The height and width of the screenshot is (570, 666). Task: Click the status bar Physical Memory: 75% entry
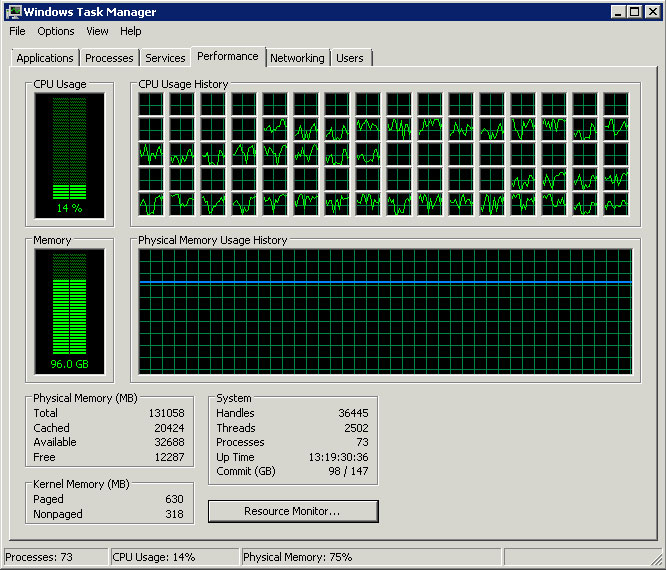tap(371, 557)
